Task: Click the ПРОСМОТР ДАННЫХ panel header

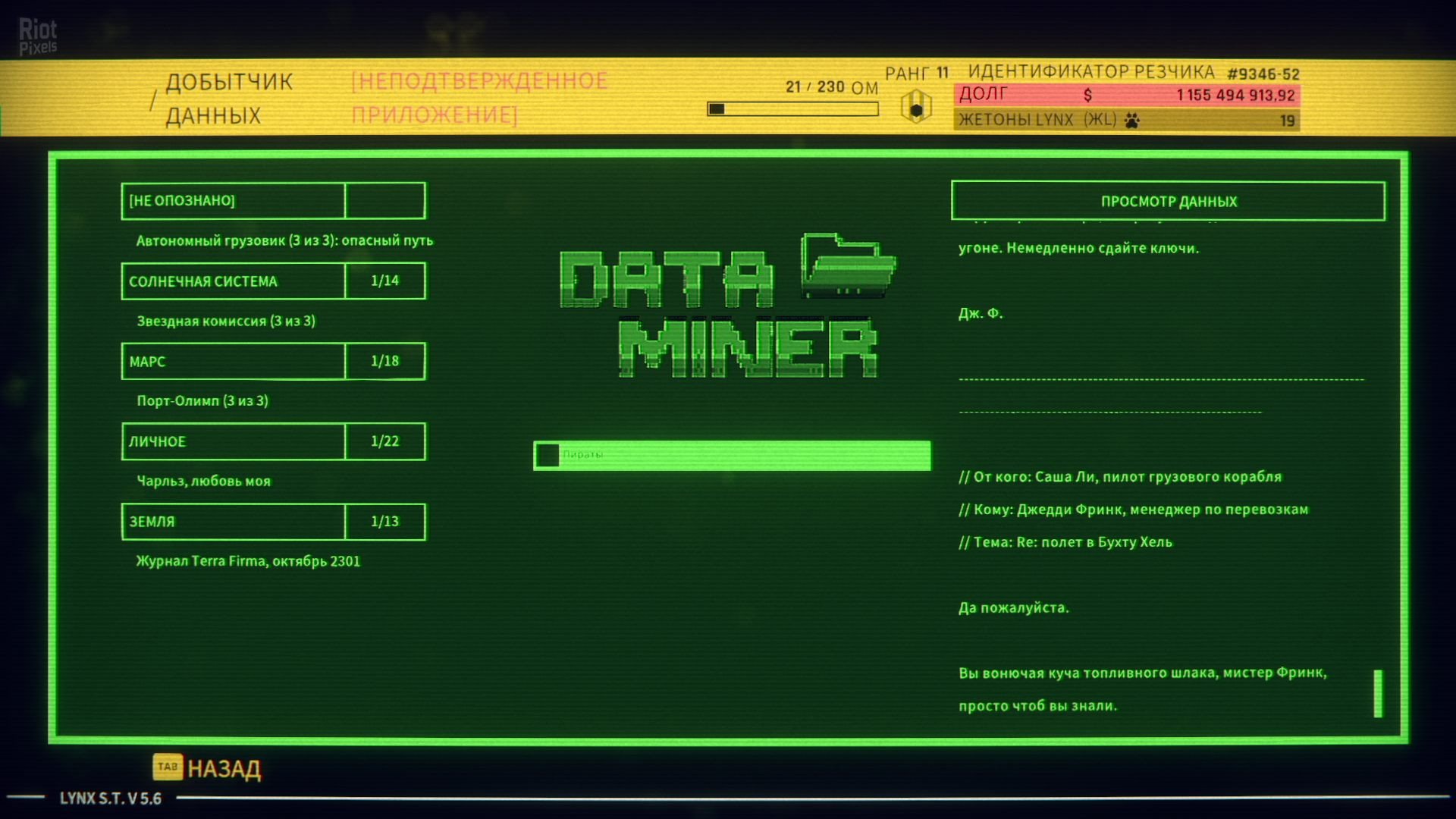Action: 1169,201
